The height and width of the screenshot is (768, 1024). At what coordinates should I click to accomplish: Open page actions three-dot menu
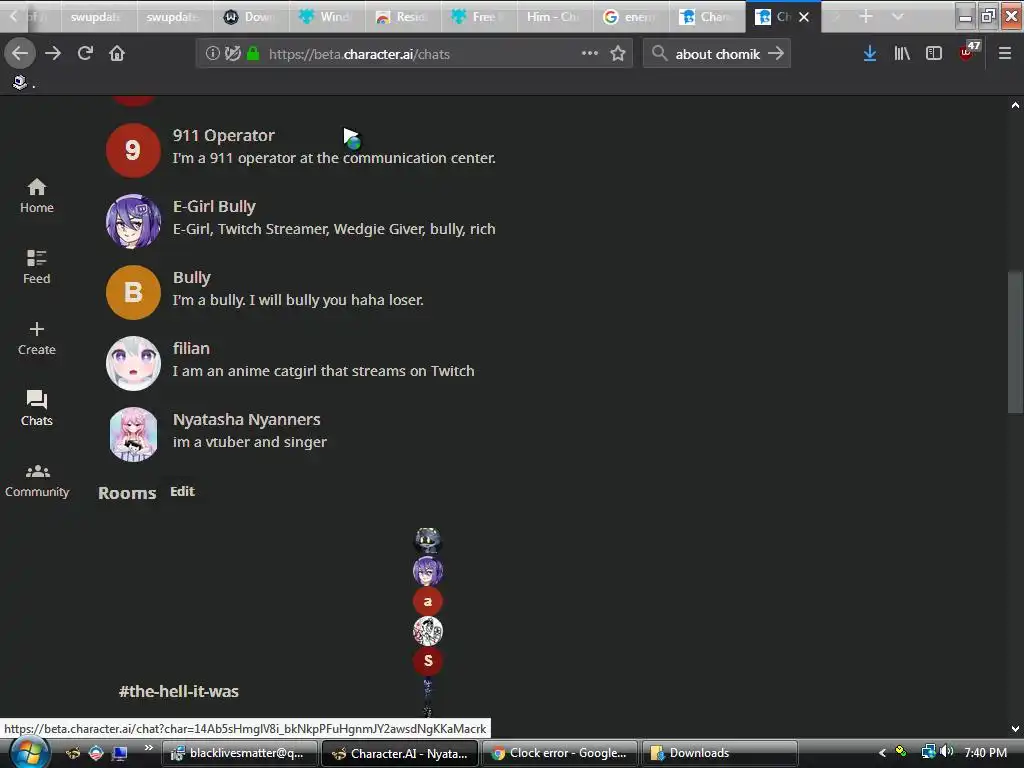click(x=590, y=54)
